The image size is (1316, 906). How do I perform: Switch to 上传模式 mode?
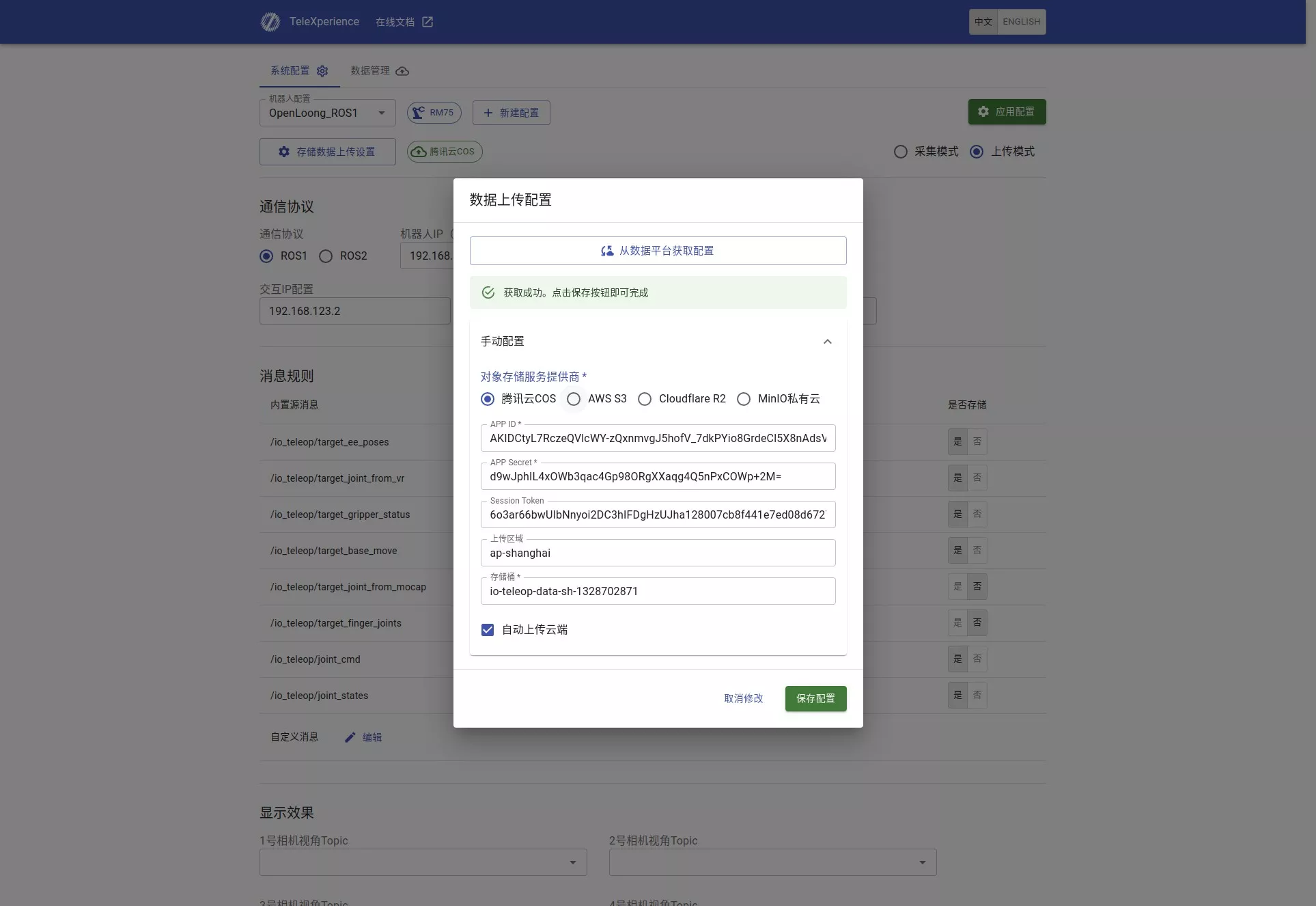tap(977, 152)
